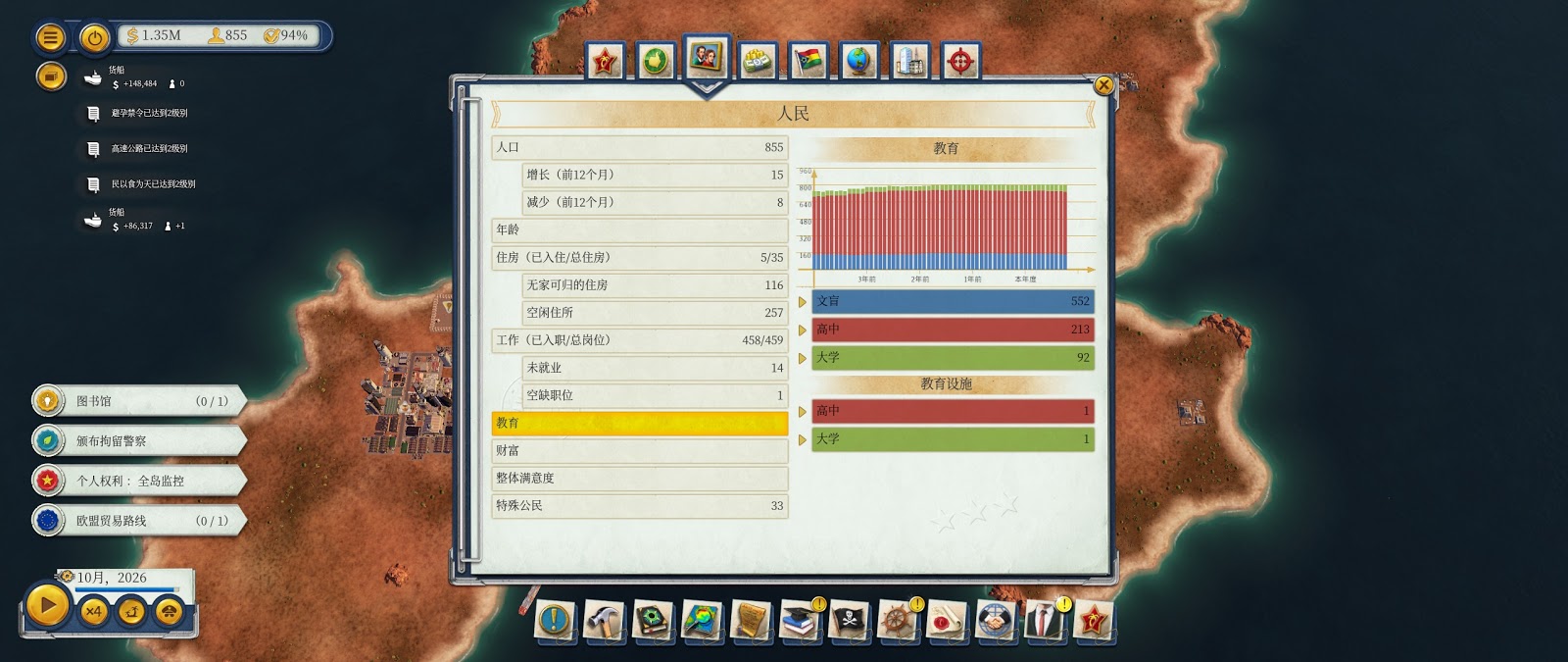
Task: Open the ship wheel trade icon
Action: (x=898, y=620)
